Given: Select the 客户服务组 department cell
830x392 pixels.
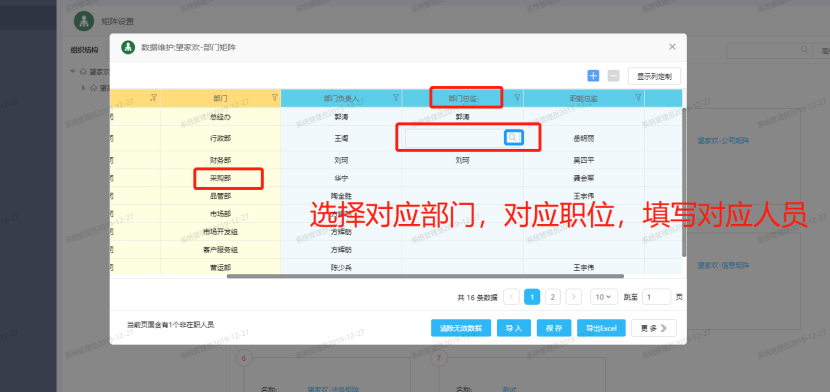Looking at the screenshot, I should point(221,250).
